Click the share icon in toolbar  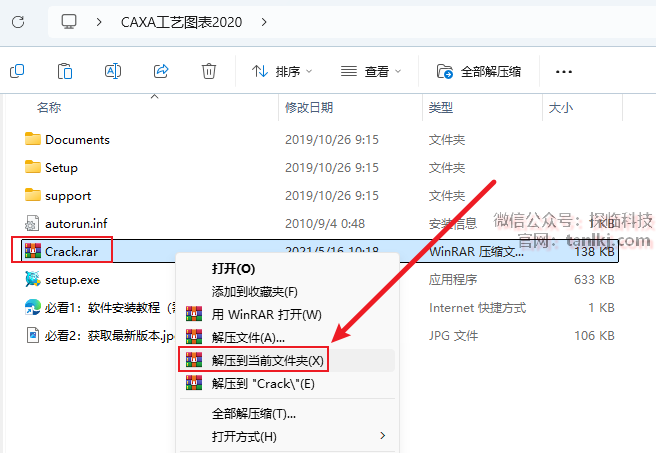161,71
